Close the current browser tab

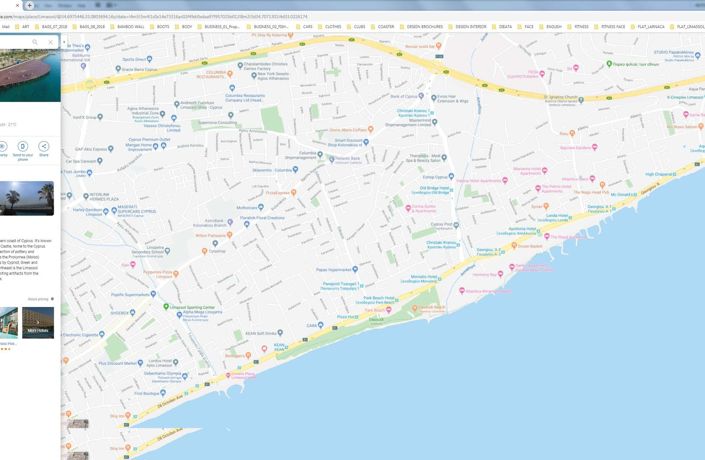[18, 5]
